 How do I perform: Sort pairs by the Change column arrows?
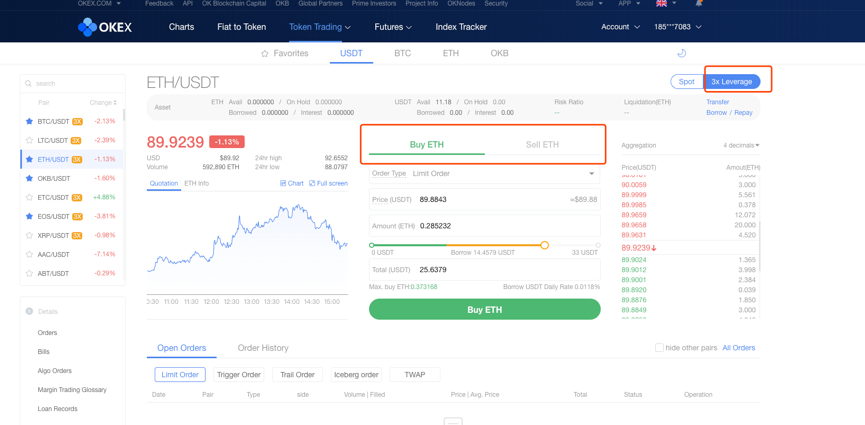coord(115,103)
